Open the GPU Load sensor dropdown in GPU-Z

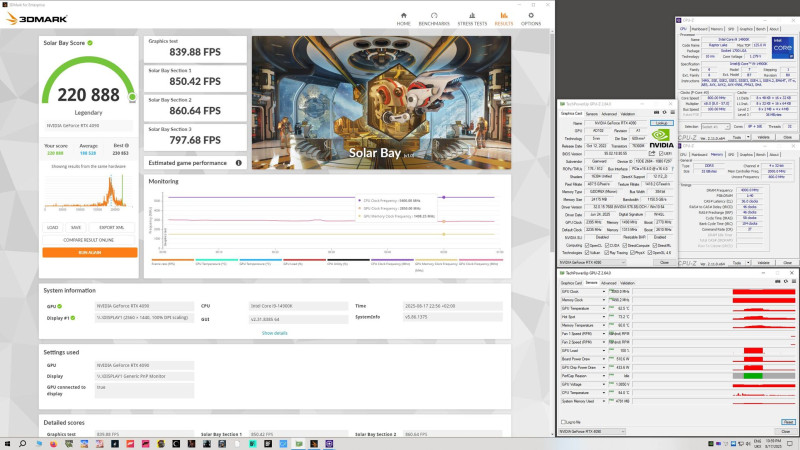point(604,351)
